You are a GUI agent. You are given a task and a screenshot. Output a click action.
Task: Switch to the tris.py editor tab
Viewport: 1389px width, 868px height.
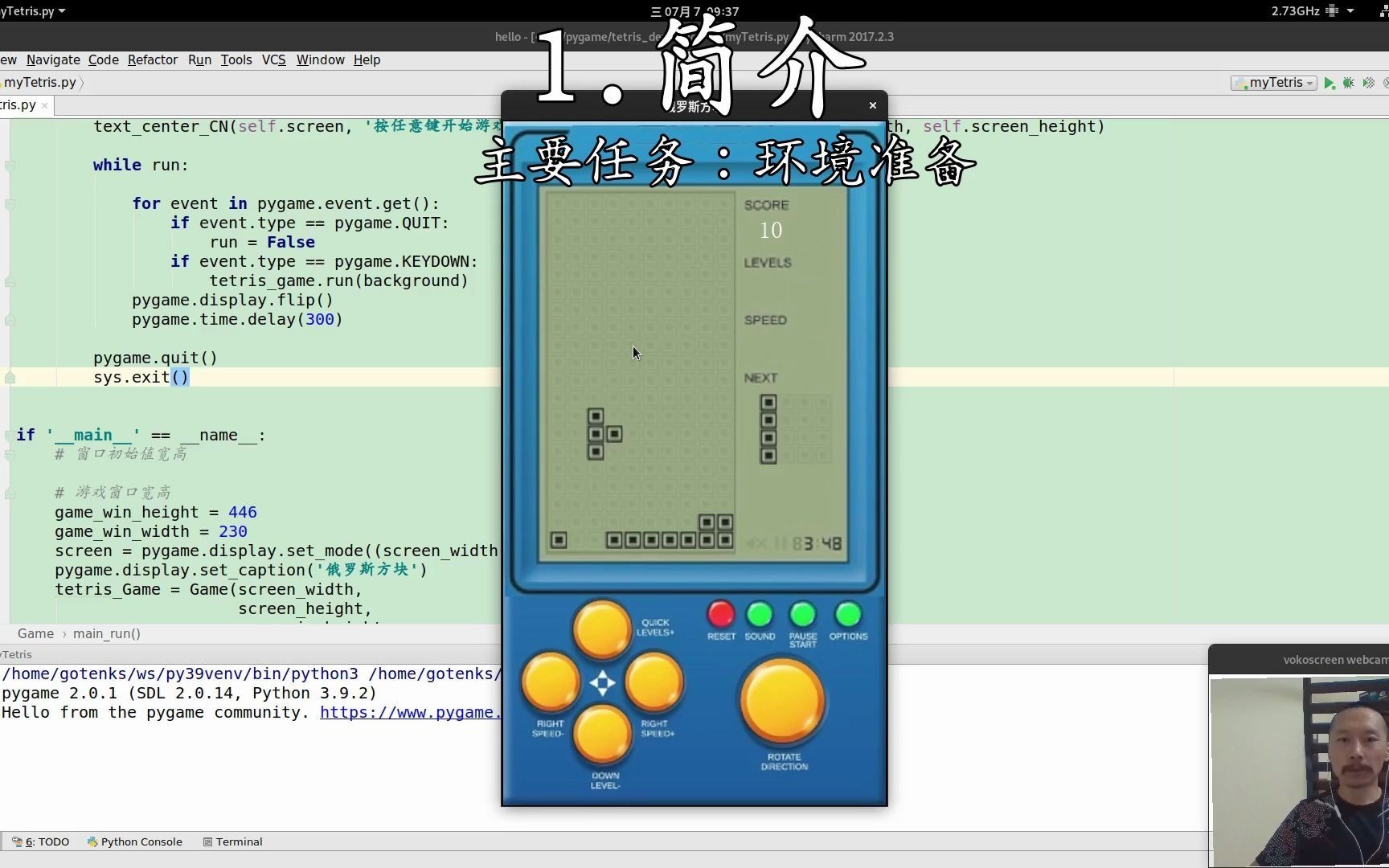[x=16, y=104]
